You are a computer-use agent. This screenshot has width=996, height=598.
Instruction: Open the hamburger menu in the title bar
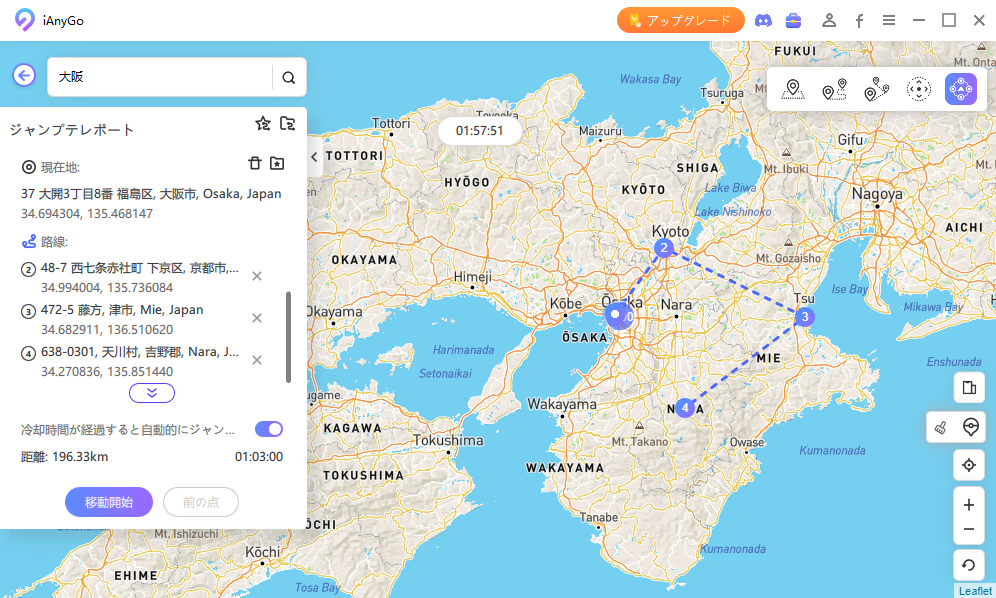(888, 20)
